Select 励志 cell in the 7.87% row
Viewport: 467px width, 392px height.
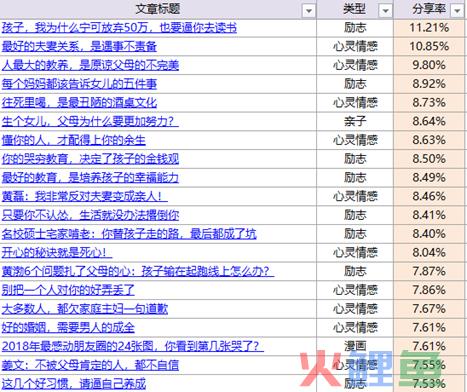[x=355, y=271]
